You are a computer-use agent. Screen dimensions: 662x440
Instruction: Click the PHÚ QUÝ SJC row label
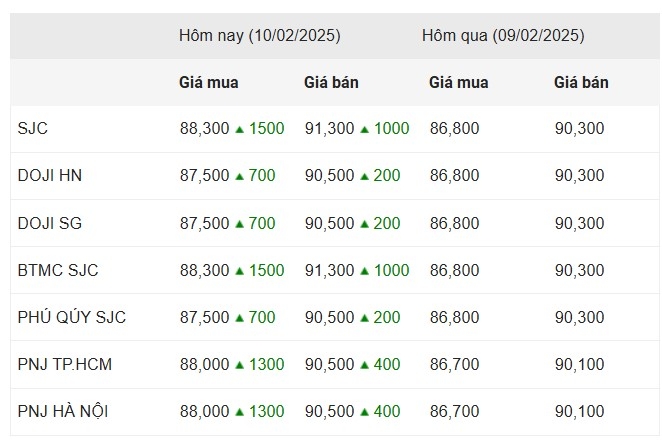(x=72, y=317)
